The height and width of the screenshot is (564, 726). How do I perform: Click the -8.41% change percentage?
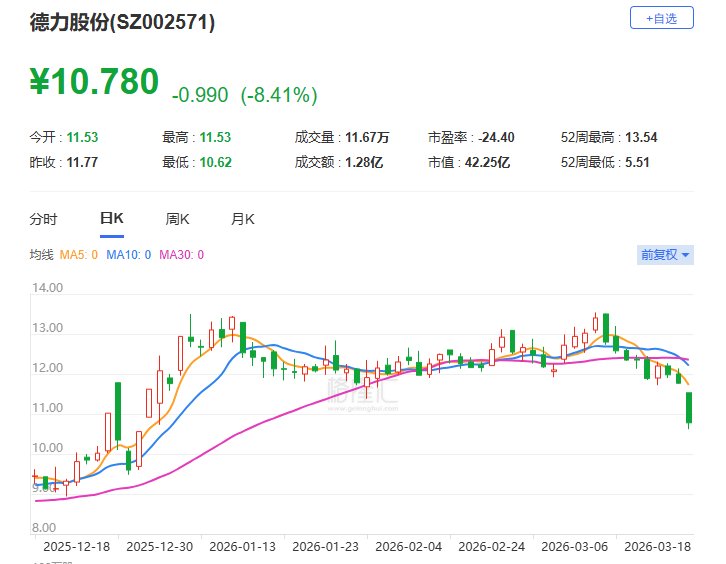[279, 95]
